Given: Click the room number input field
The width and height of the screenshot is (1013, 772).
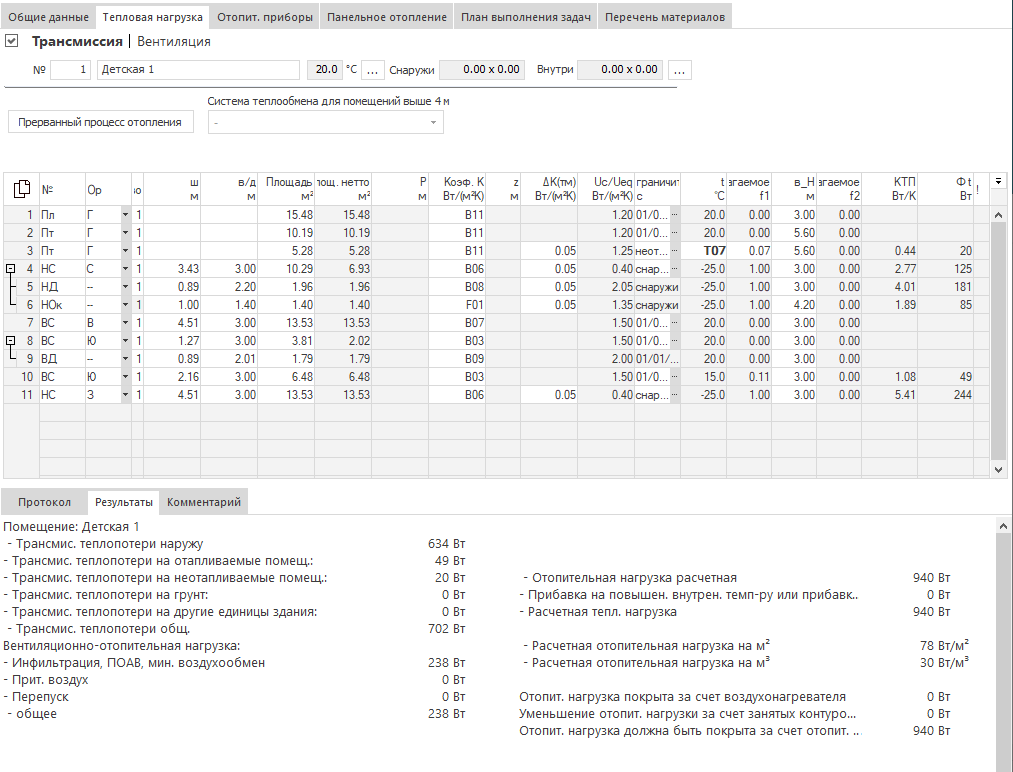Looking at the screenshot, I should click(70, 70).
